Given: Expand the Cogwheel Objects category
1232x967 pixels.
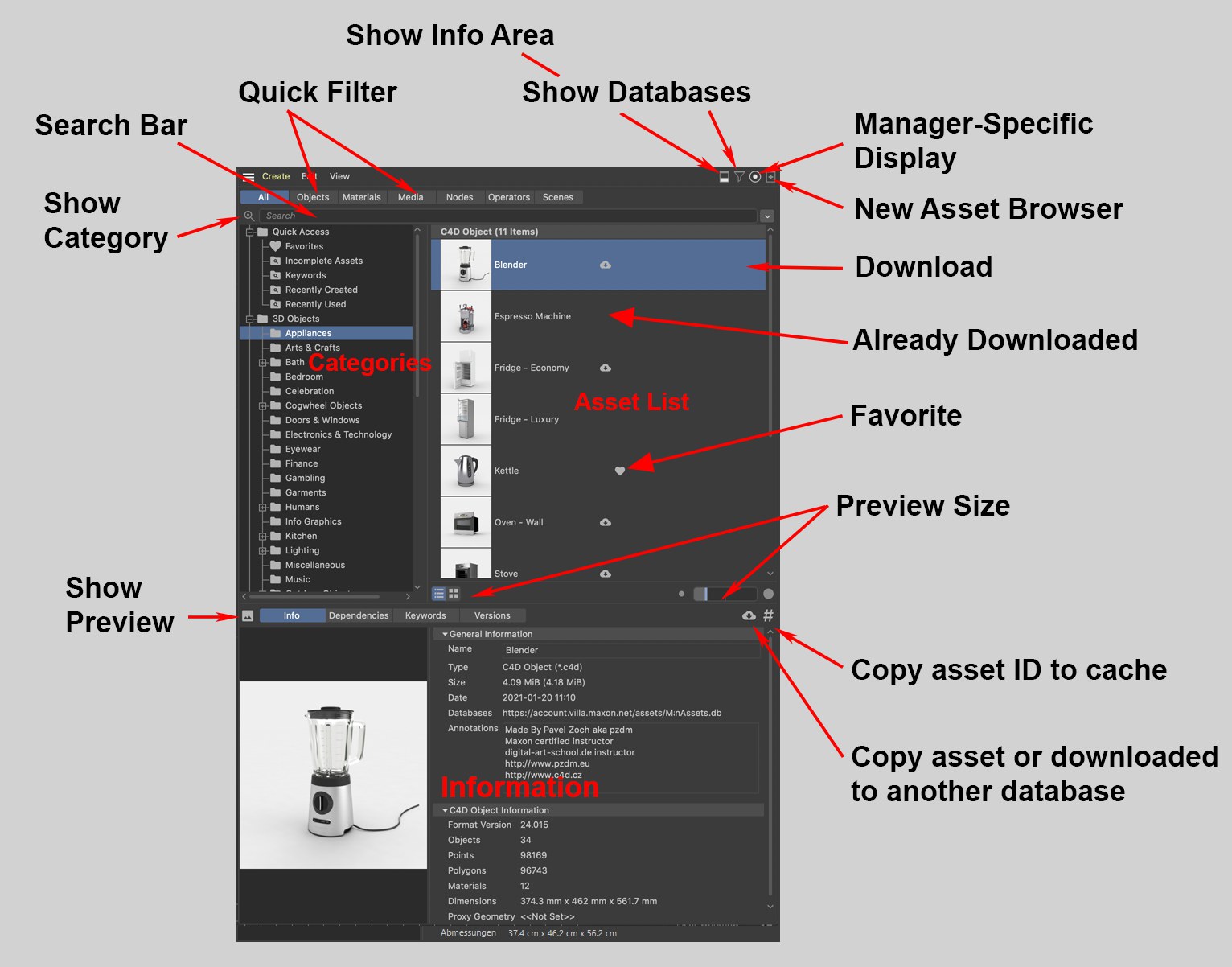Looking at the screenshot, I should [263, 405].
